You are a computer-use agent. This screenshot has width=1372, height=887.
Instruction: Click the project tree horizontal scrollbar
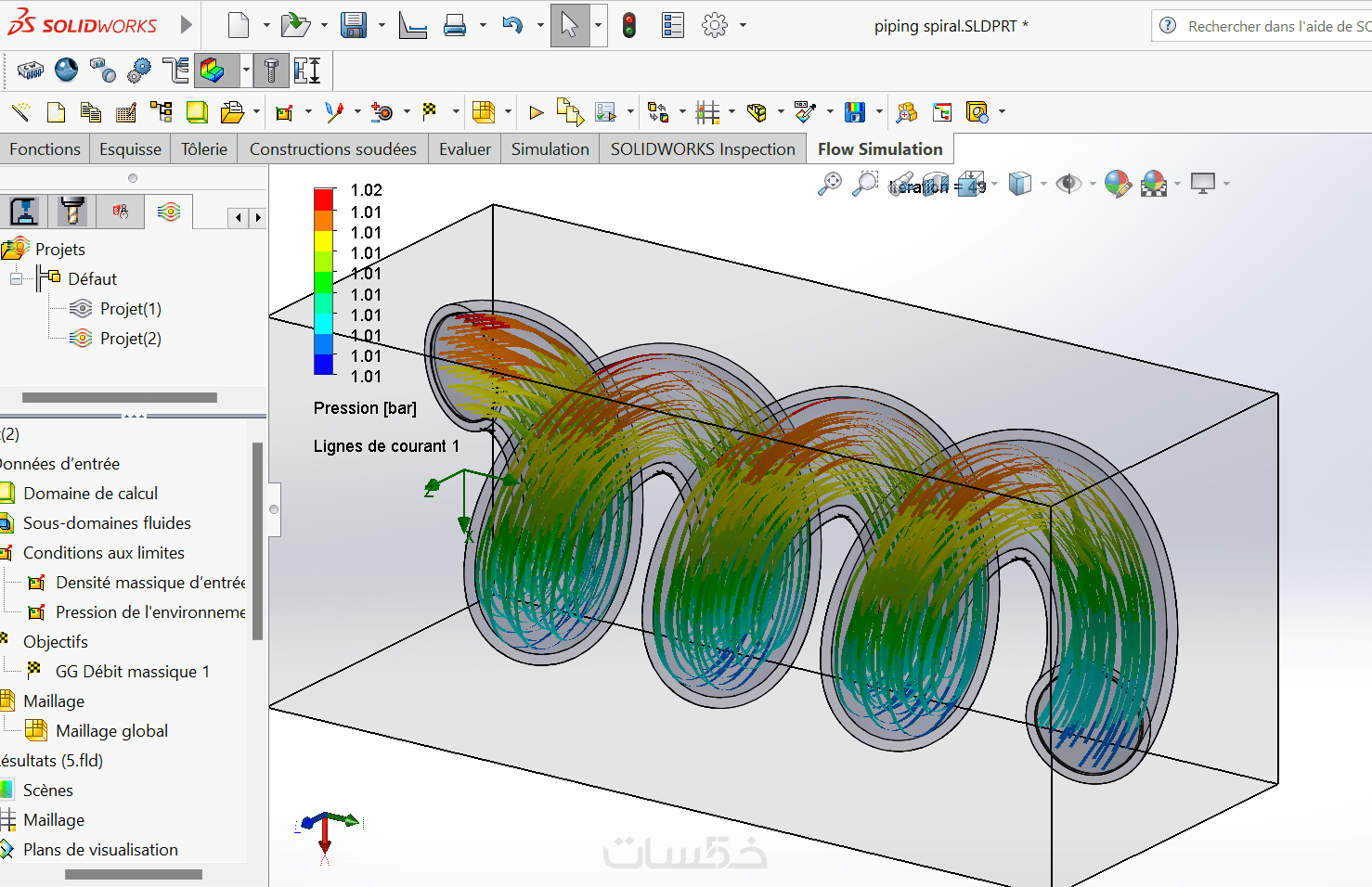pos(120,397)
